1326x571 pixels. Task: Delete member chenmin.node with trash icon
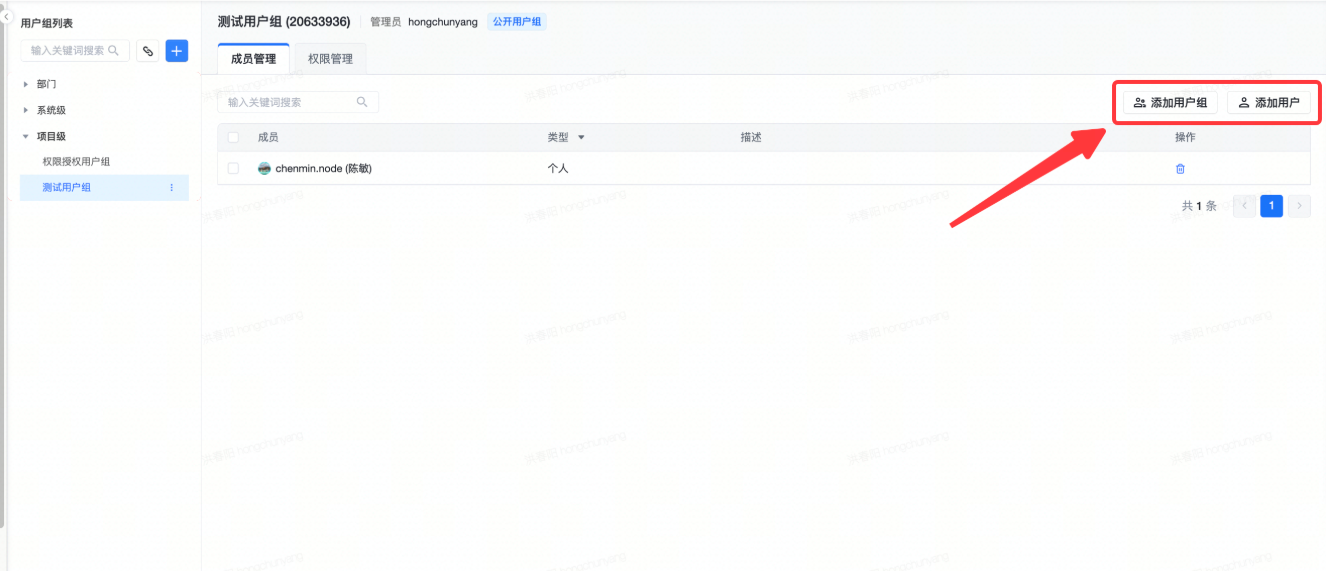click(x=1180, y=169)
